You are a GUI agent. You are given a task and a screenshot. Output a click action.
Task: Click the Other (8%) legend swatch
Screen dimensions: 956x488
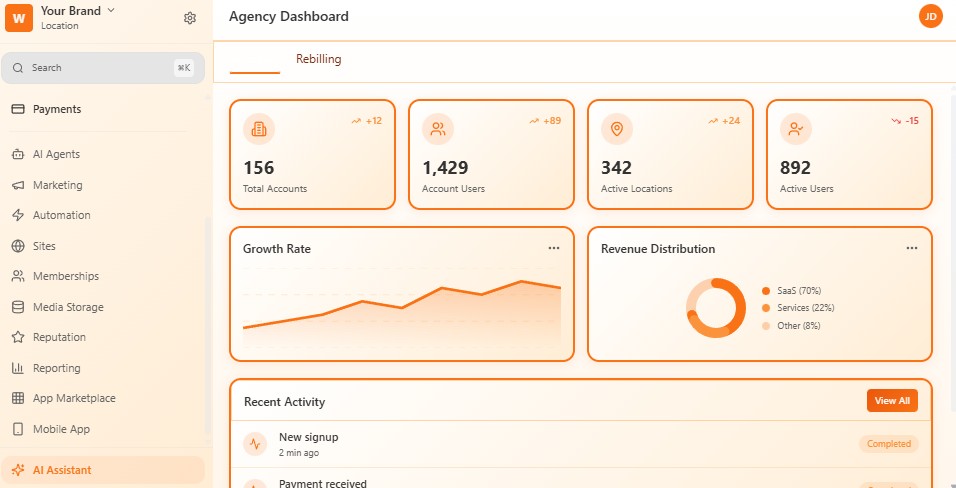[766, 326]
